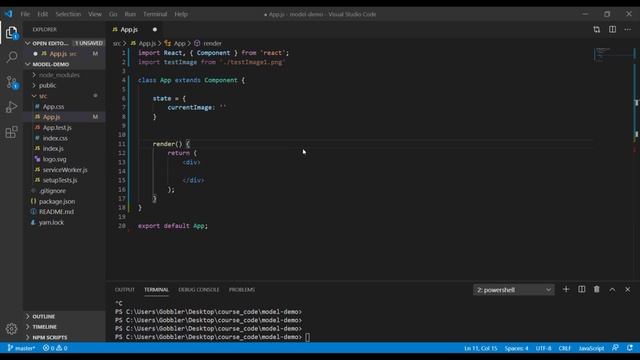Open the Terminal menu

(155, 14)
